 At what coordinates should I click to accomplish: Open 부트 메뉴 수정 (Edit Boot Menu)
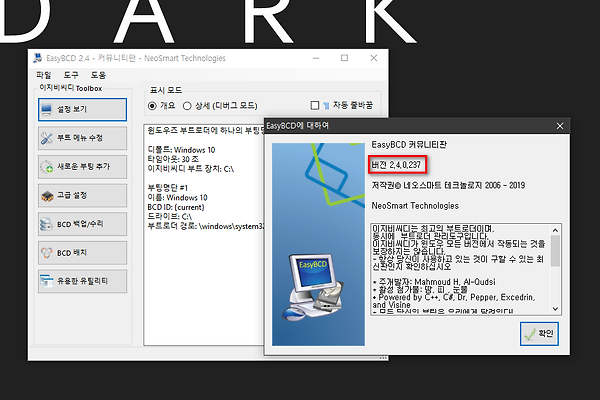[x=83, y=138]
